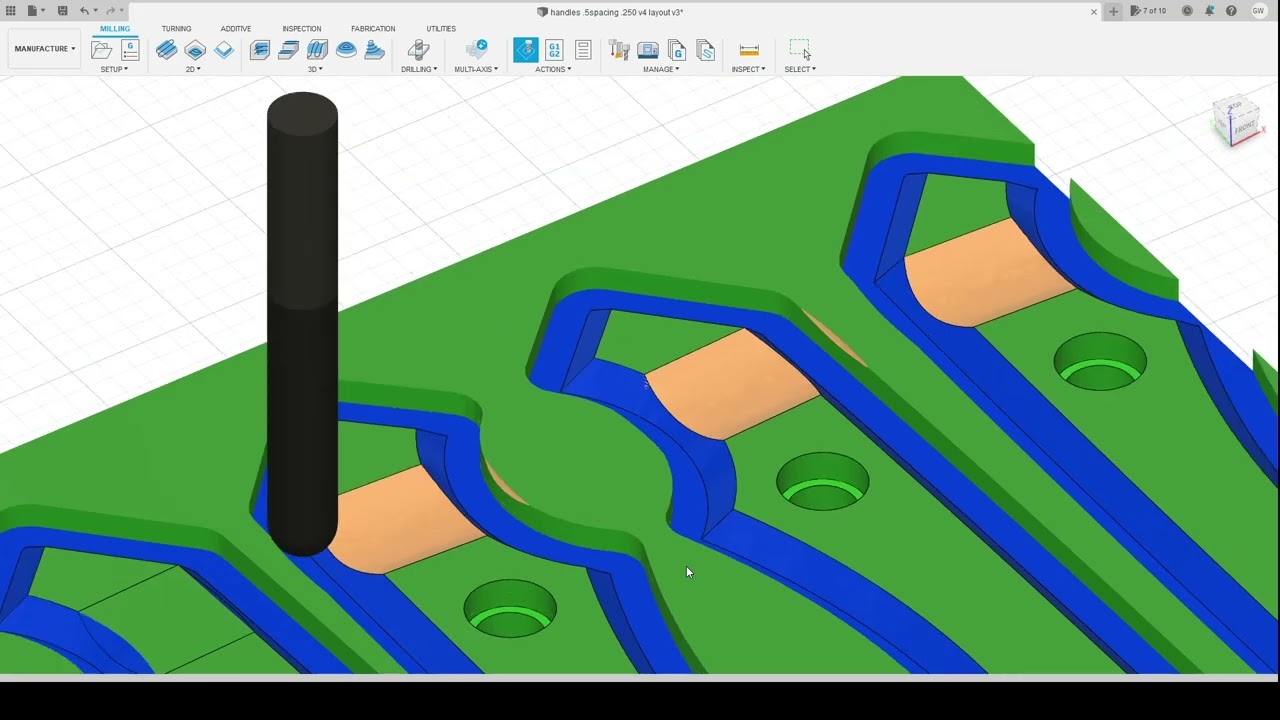Click the 7 of 10 document counter
This screenshot has width=1280, height=720.
1148,11
